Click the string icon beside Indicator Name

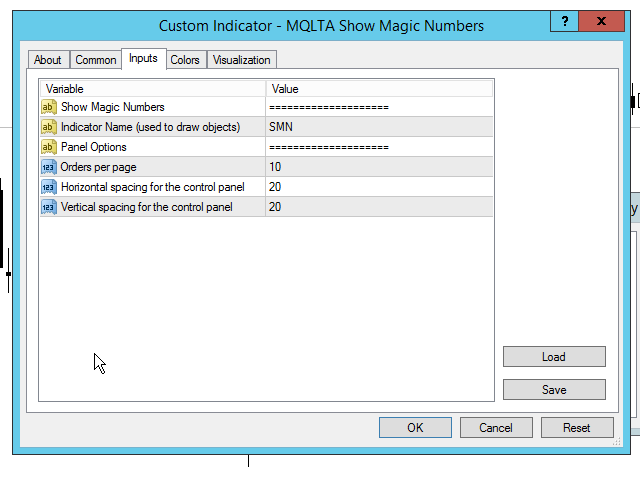pyautogui.click(x=49, y=127)
